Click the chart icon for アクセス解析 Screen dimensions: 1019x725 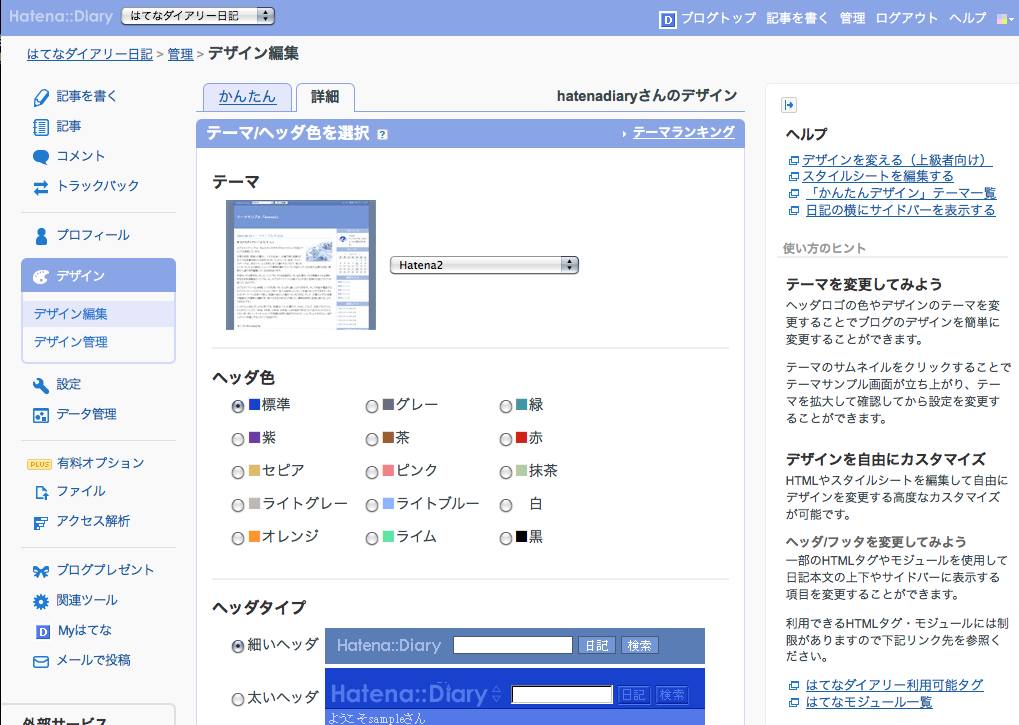40,522
